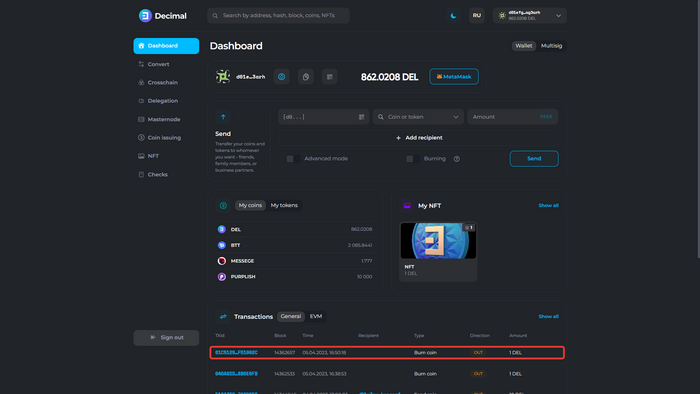Click the first round icon next to wallet address
This screenshot has width=700, height=394.
[x=282, y=77]
